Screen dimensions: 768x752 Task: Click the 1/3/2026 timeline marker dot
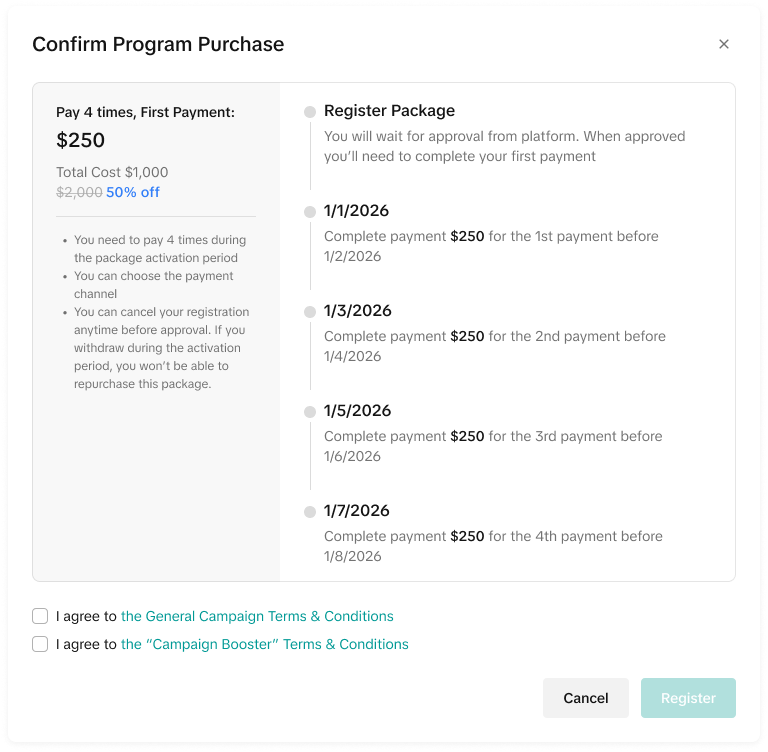coord(310,312)
